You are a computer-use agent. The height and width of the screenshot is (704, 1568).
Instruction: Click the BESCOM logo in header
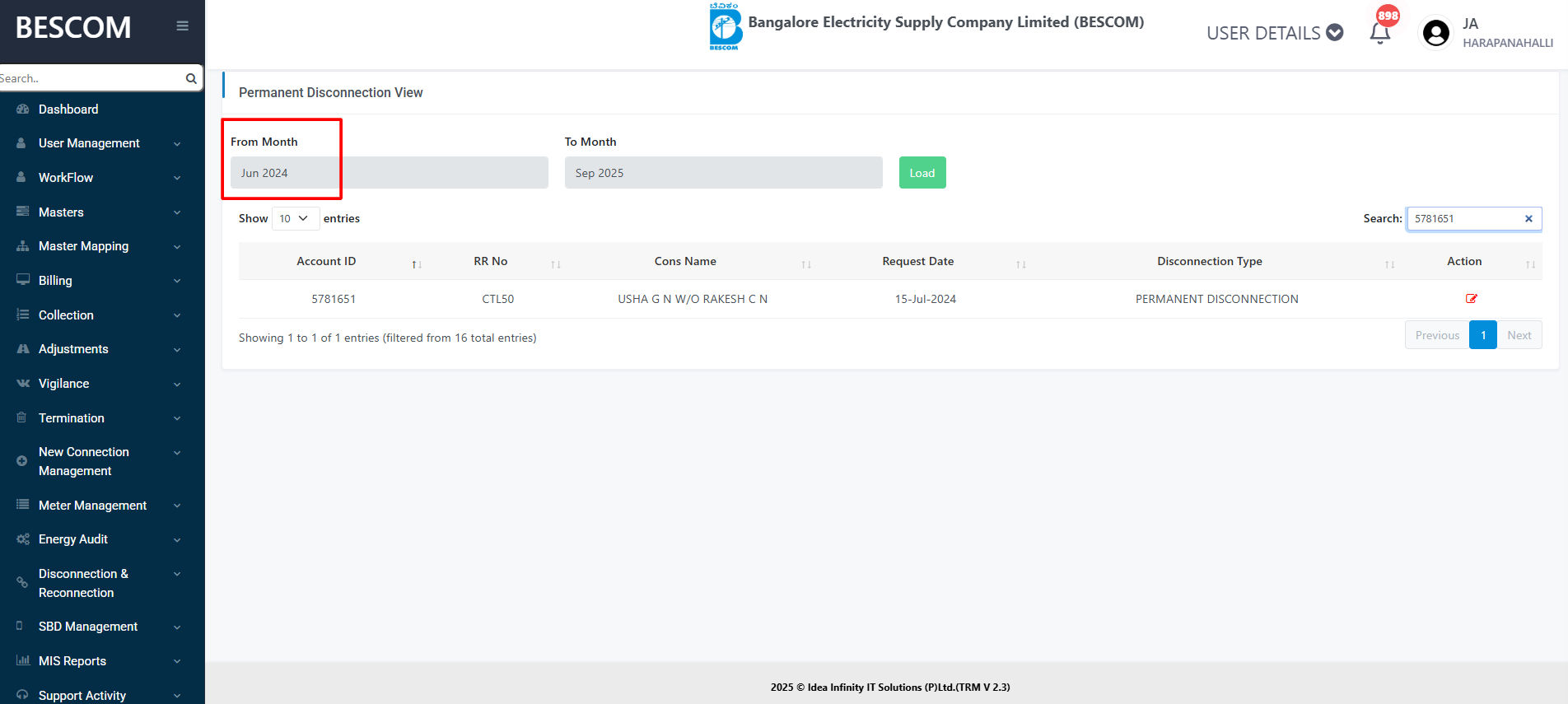coord(725,26)
